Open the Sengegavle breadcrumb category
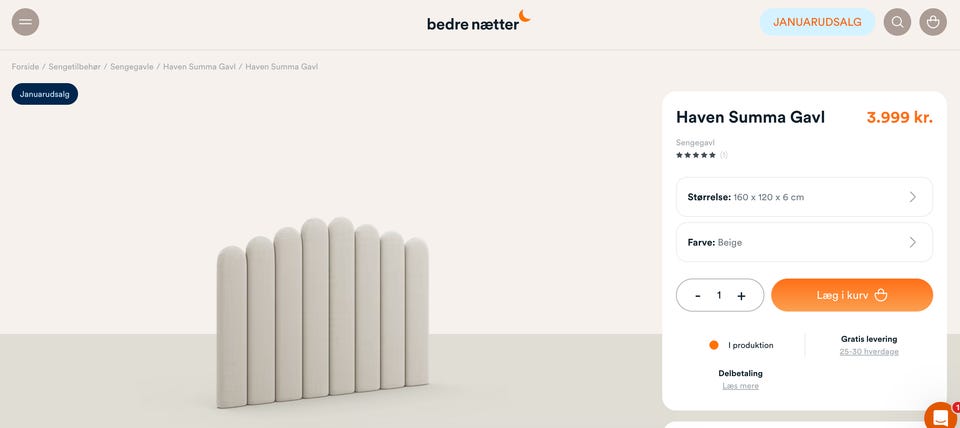Image resolution: width=960 pixels, height=428 pixels. 132,67
